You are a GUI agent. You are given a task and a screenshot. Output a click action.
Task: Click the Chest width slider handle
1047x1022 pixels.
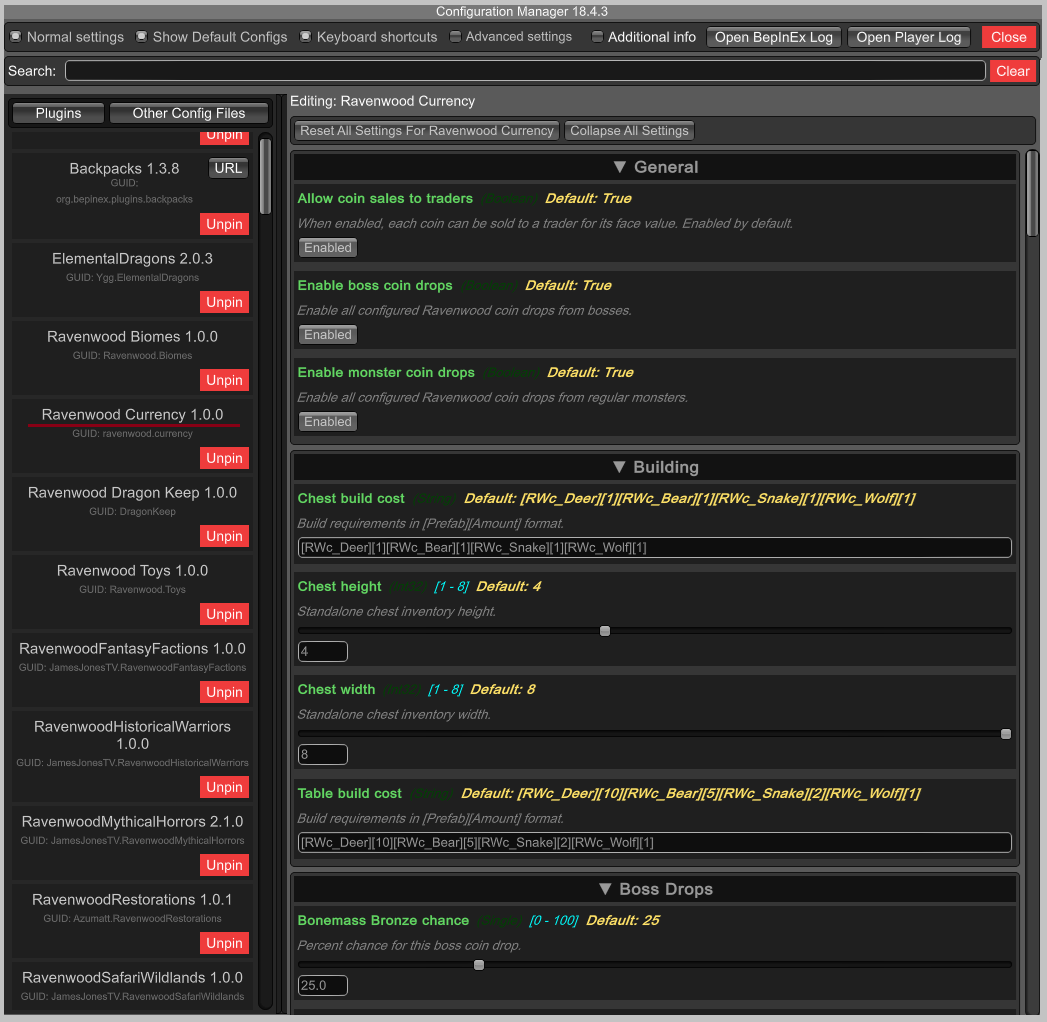click(1006, 734)
